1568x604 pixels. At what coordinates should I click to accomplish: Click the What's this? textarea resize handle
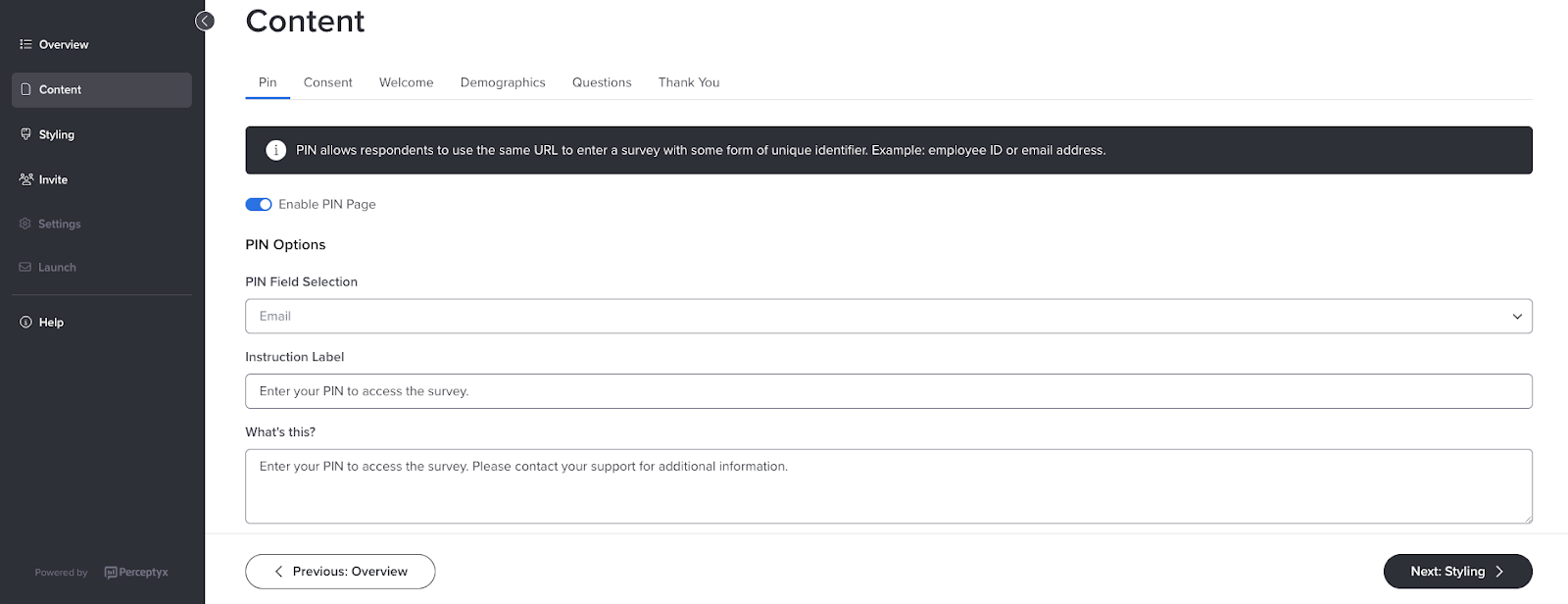coord(1527,518)
